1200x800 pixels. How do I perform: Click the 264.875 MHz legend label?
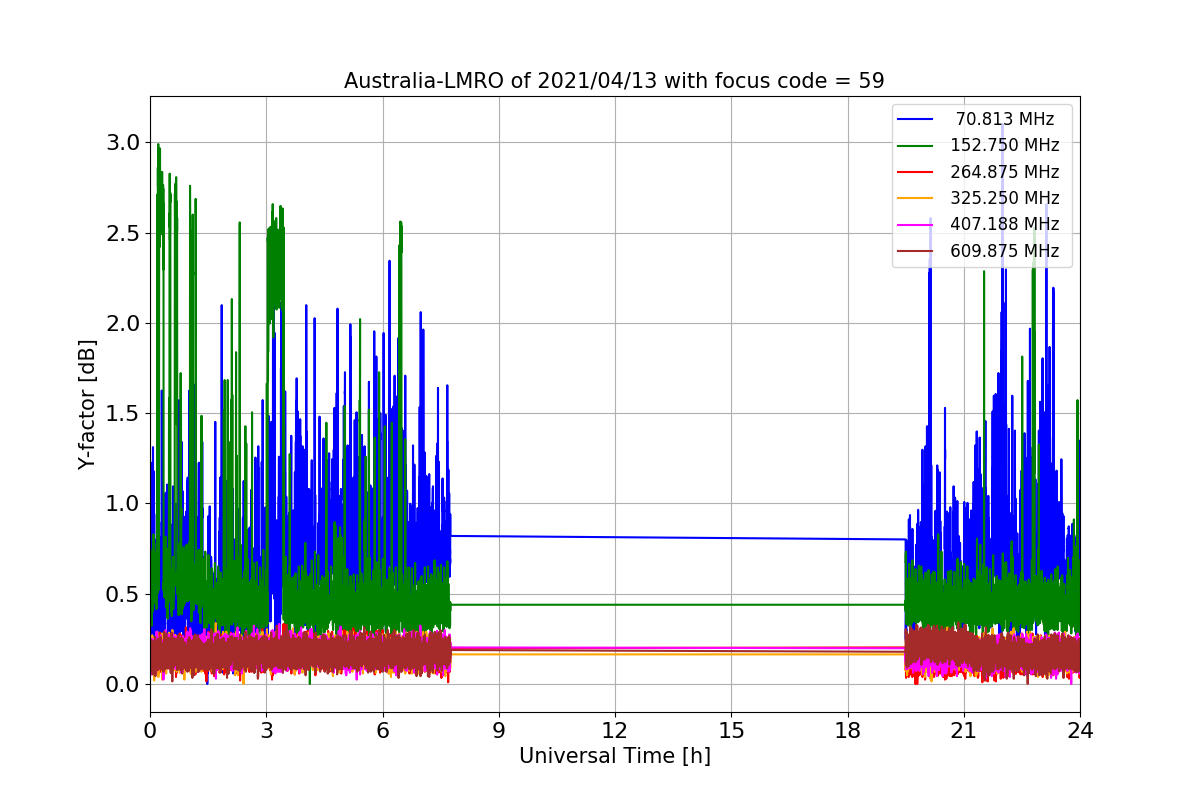(1005, 172)
